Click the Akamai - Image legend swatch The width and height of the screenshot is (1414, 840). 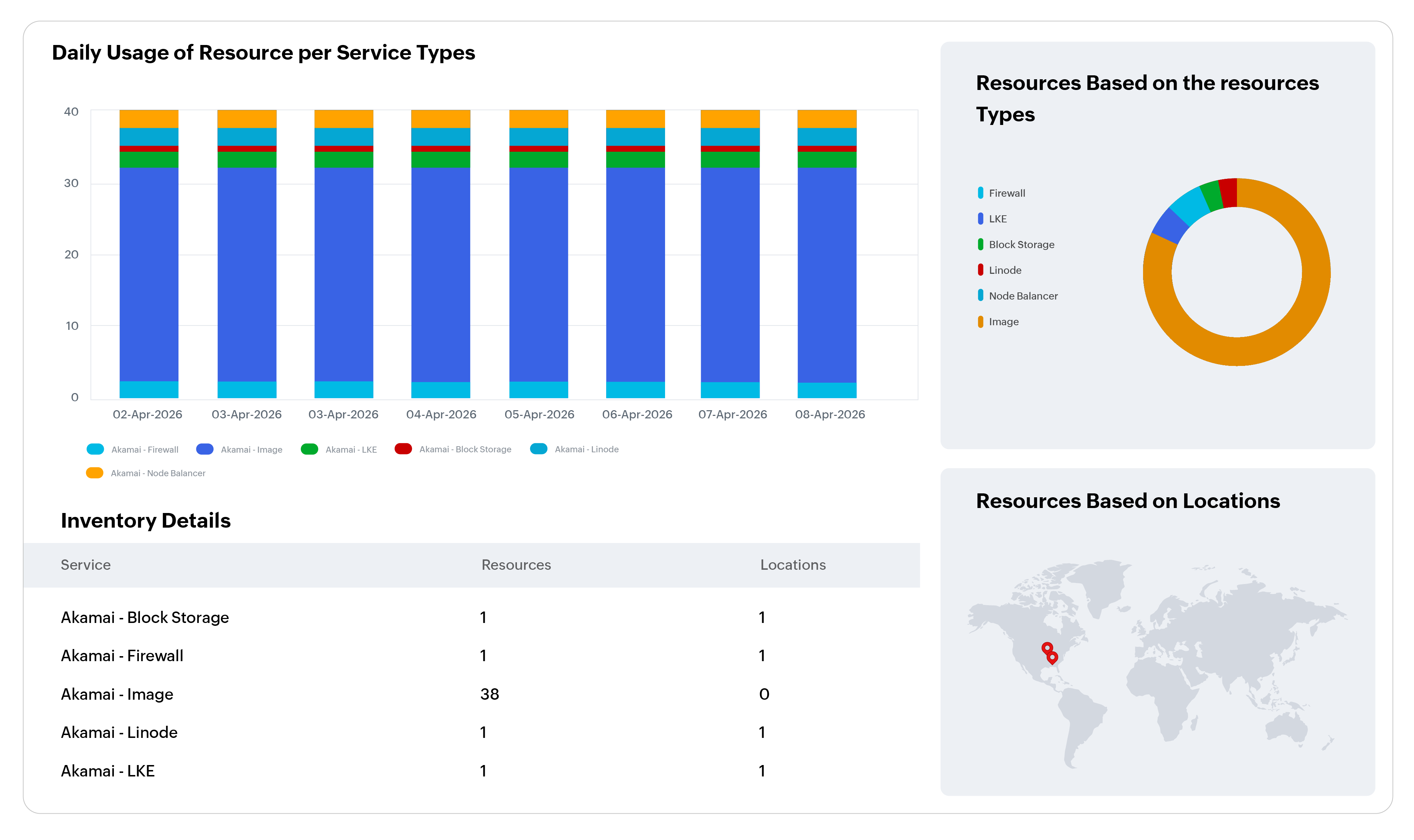coord(204,449)
